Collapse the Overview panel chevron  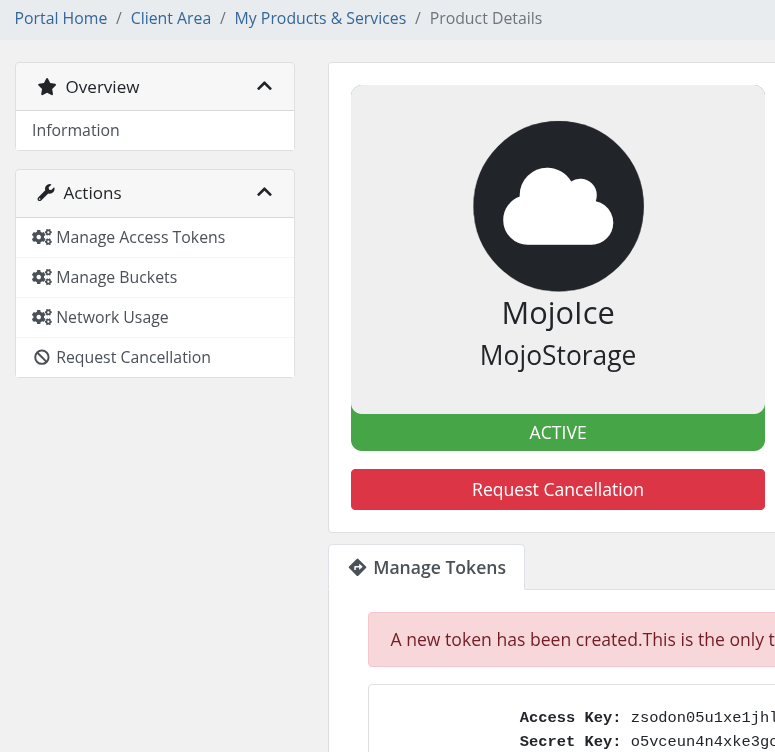(x=264, y=86)
